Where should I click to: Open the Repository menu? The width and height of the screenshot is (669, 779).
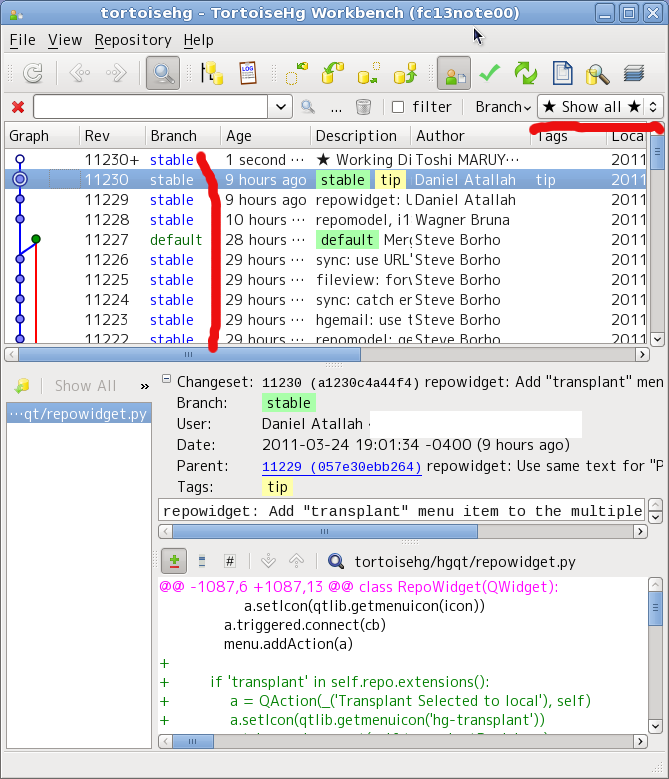[x=133, y=40]
